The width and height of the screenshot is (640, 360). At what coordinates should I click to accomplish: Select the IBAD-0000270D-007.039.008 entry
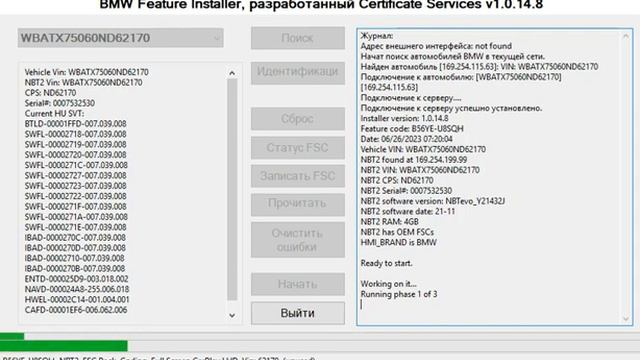tap(75, 248)
